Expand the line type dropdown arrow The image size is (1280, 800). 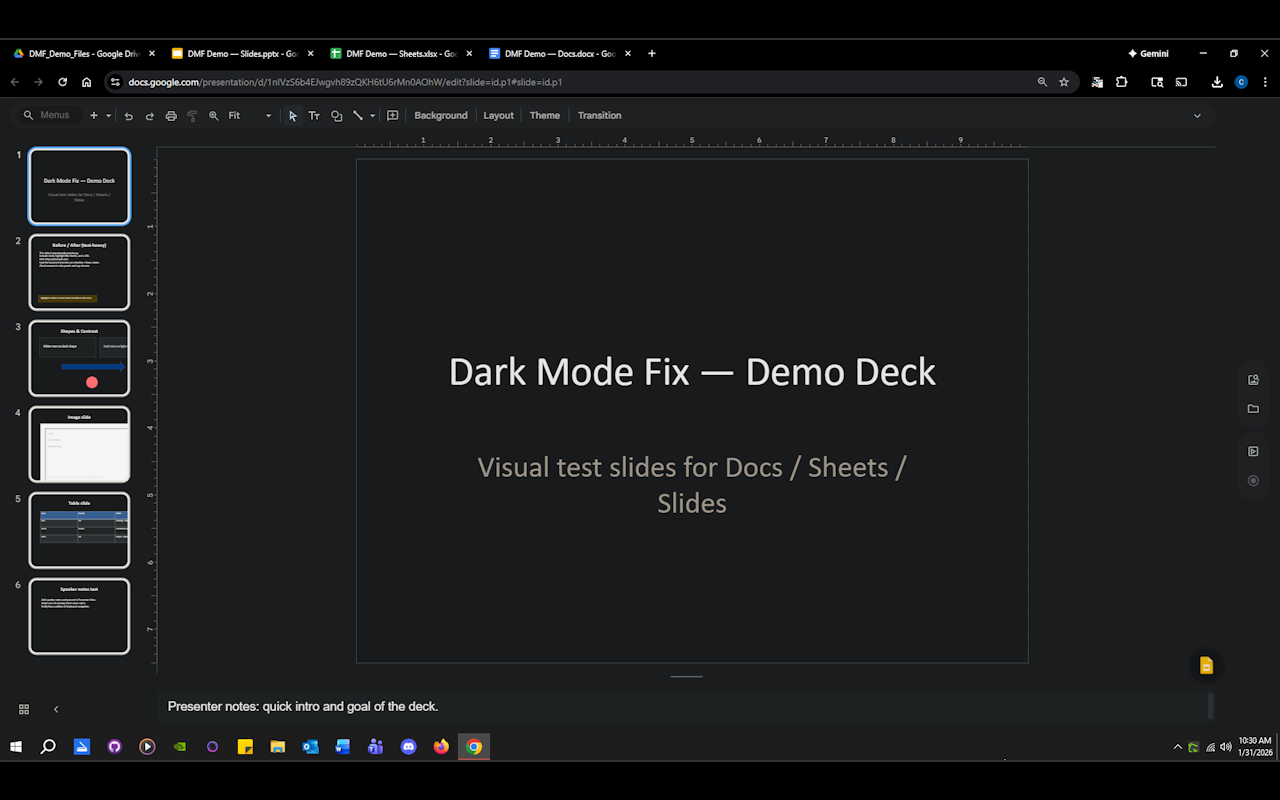372,116
